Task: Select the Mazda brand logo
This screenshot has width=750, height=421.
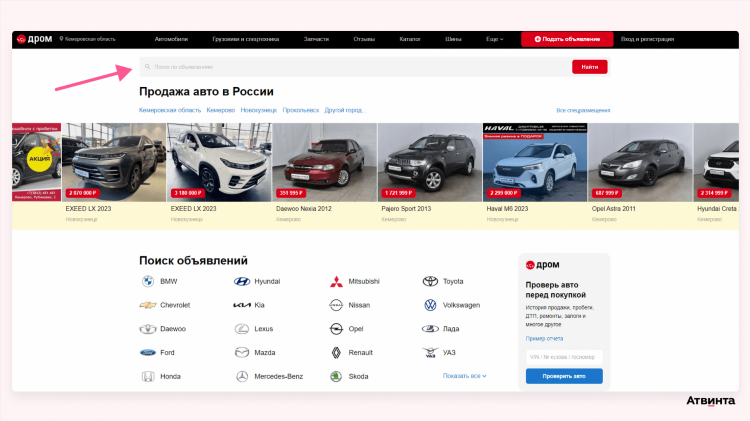Action: point(242,353)
